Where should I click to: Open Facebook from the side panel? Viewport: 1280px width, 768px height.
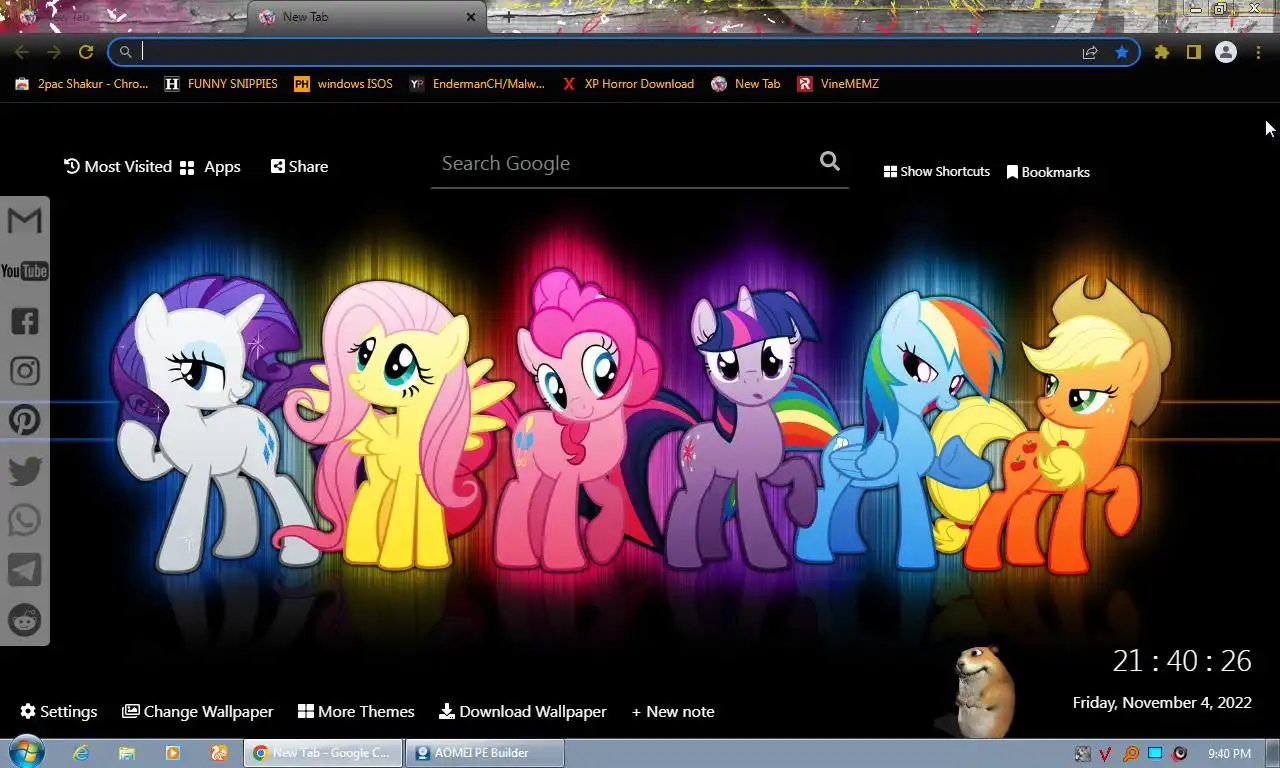point(25,321)
